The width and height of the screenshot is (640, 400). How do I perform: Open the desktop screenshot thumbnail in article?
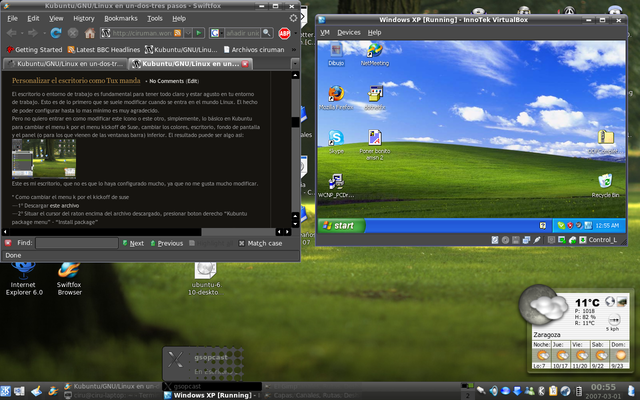[x=44, y=159]
